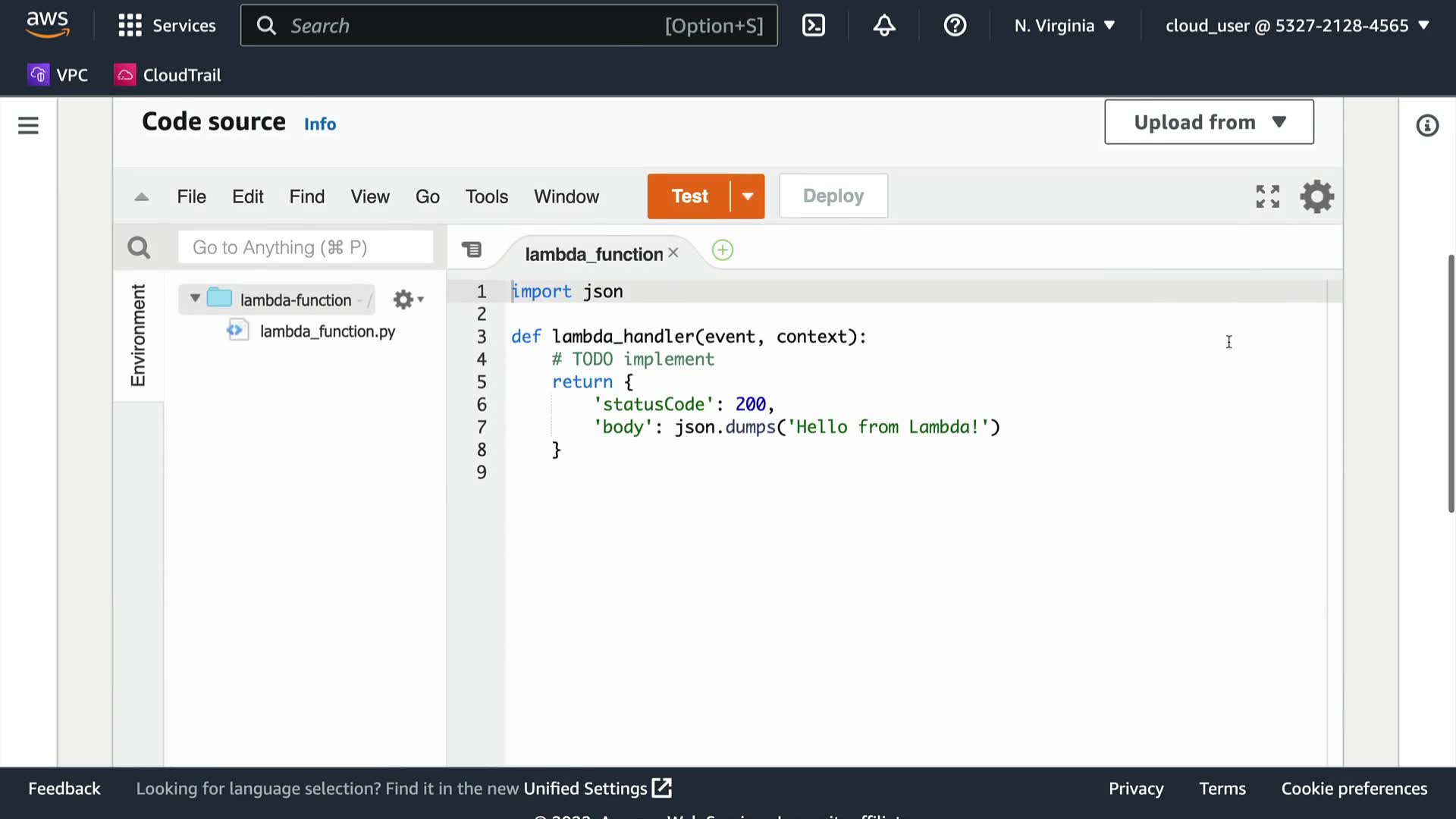Screen dimensions: 1456x819
Task: Open AWS CloudShell icon in top bar
Action: click(x=814, y=26)
